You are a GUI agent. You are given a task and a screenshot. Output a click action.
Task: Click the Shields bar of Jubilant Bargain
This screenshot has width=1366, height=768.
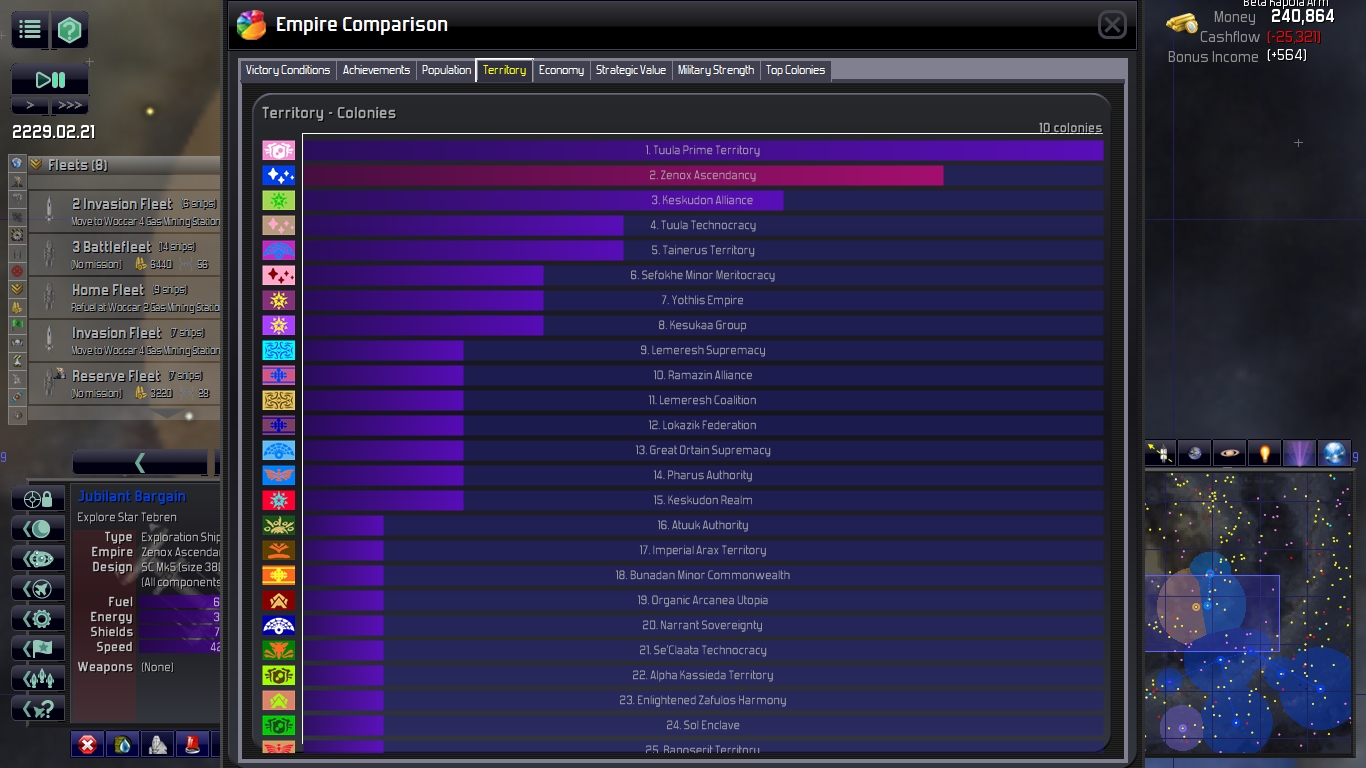[180, 632]
